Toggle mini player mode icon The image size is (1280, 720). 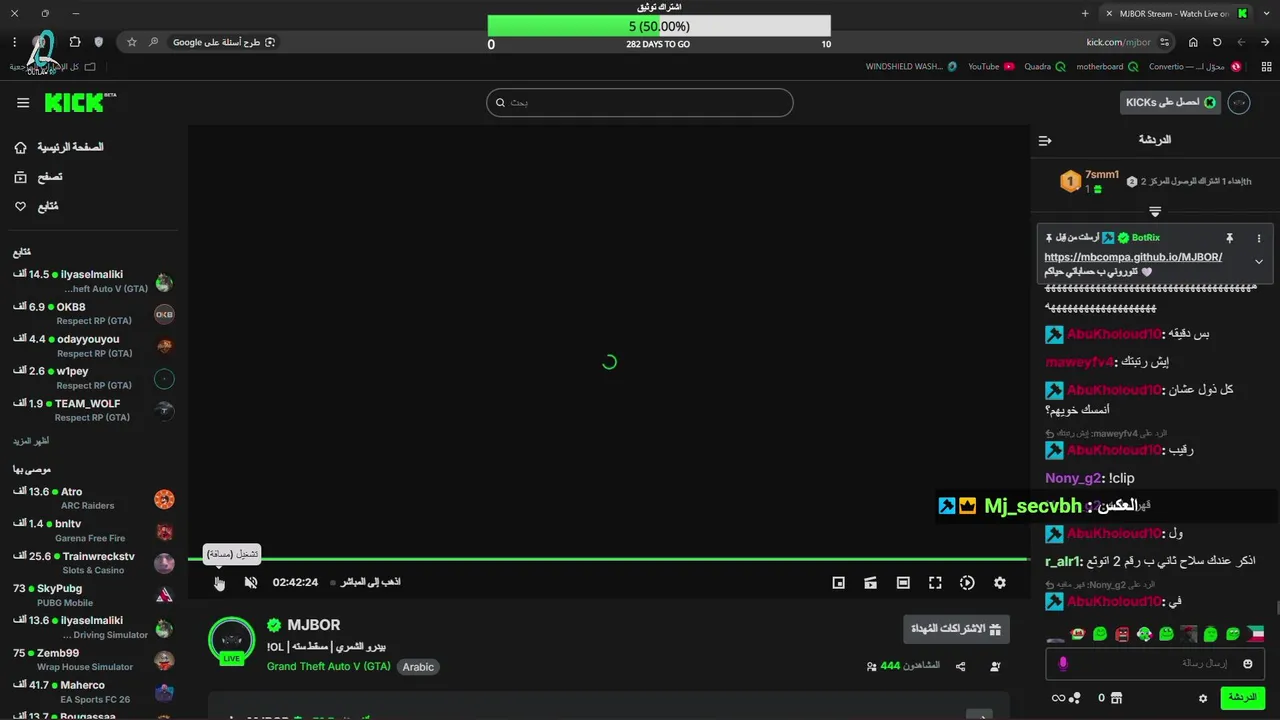839,583
